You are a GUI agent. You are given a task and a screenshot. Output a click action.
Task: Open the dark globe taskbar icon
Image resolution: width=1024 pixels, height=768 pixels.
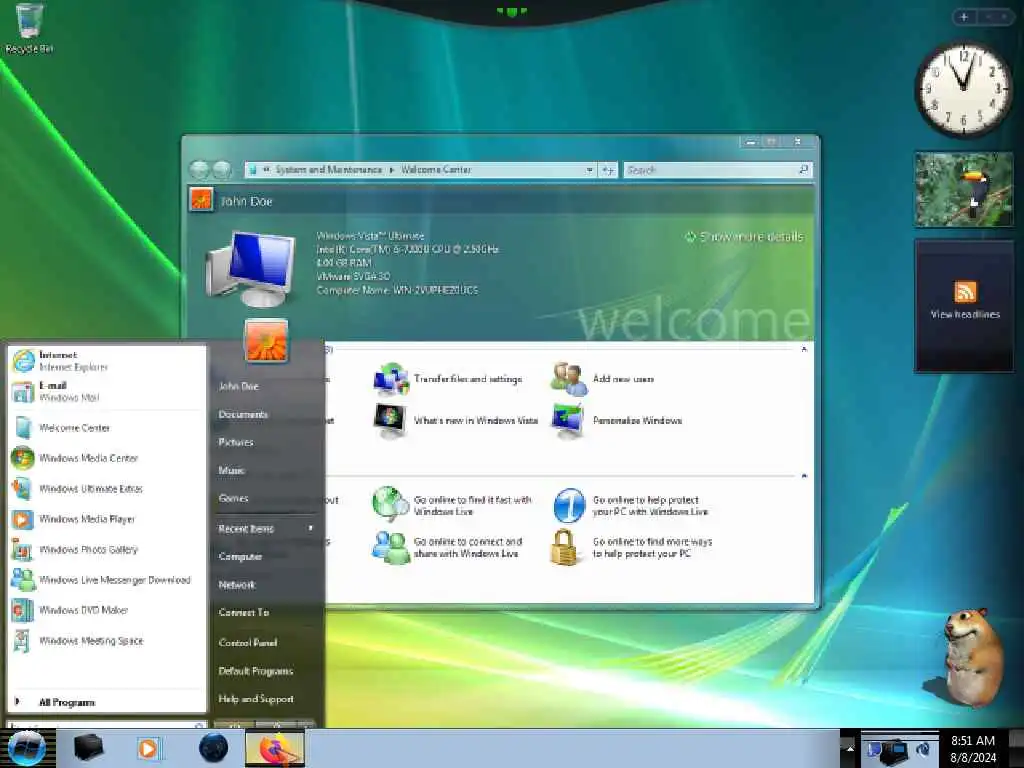tap(213, 748)
